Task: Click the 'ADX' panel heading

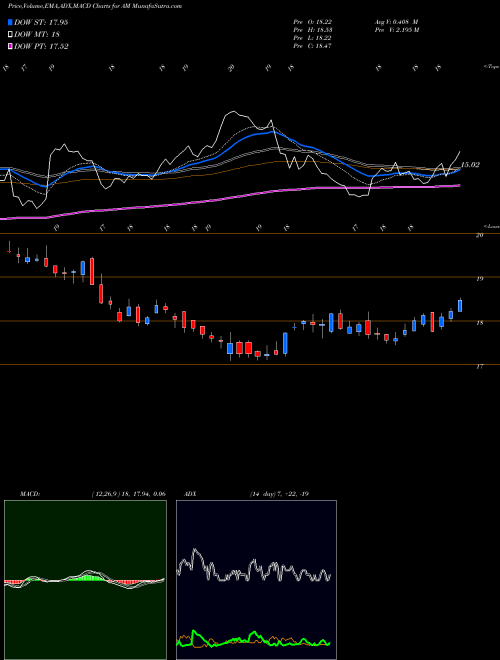Action: (x=190, y=494)
